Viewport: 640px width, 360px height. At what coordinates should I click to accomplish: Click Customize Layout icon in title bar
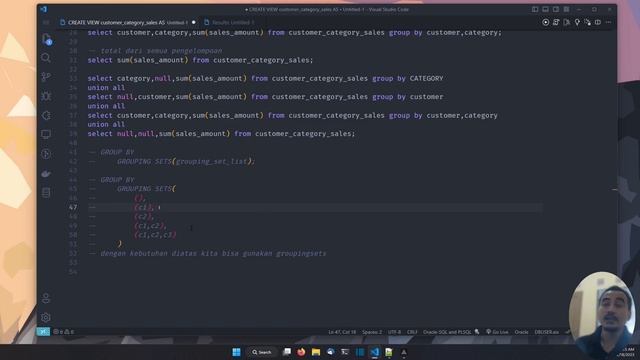tap(567, 9)
